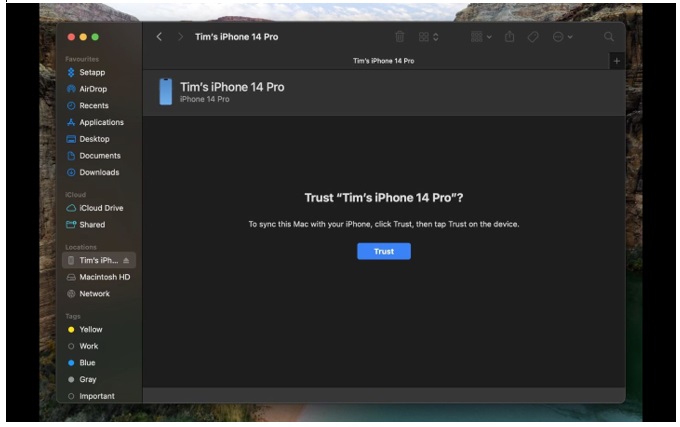Select the Gray tag
680x427 pixels.
pos(87,379)
